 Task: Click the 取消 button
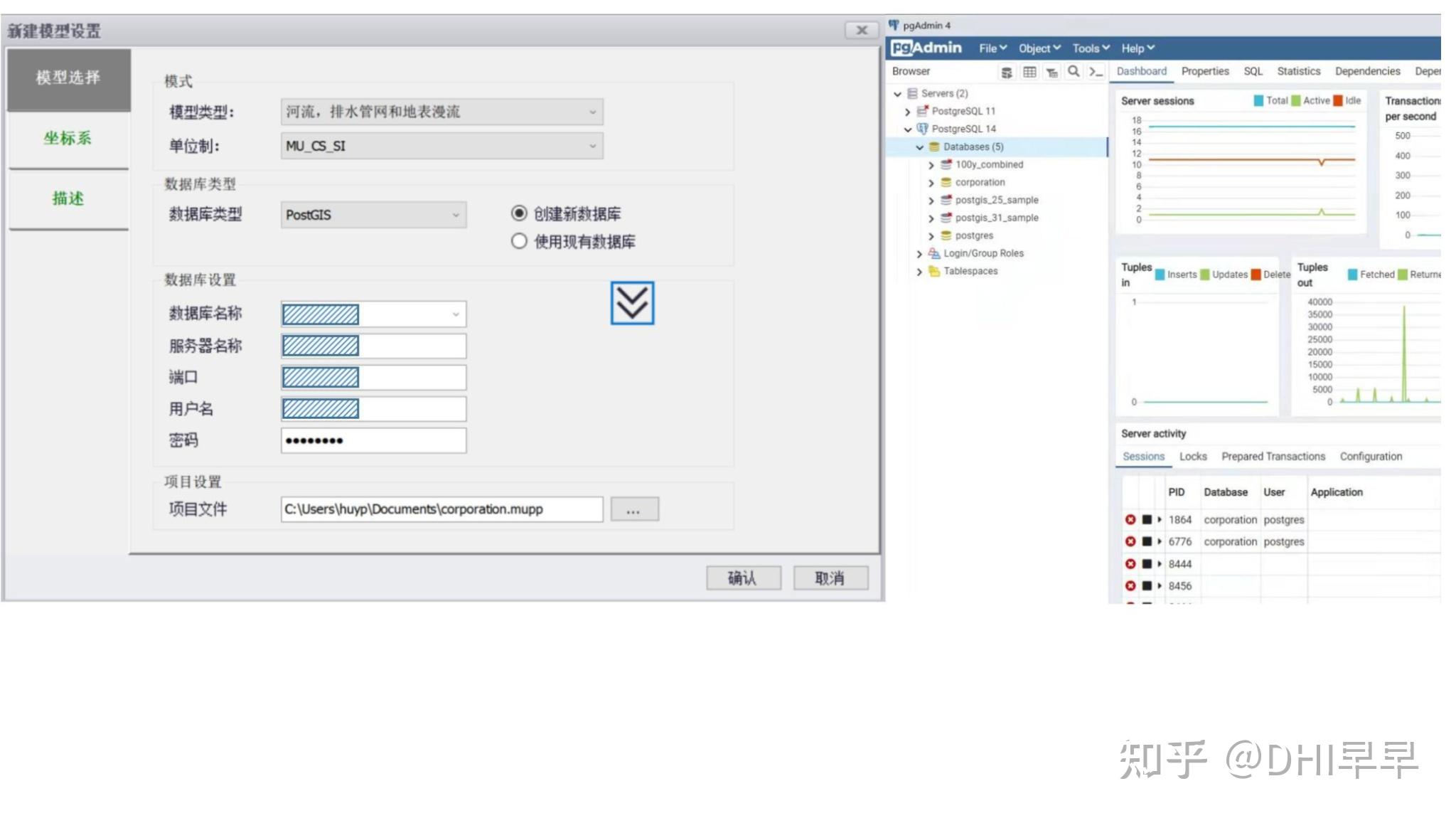(830, 578)
